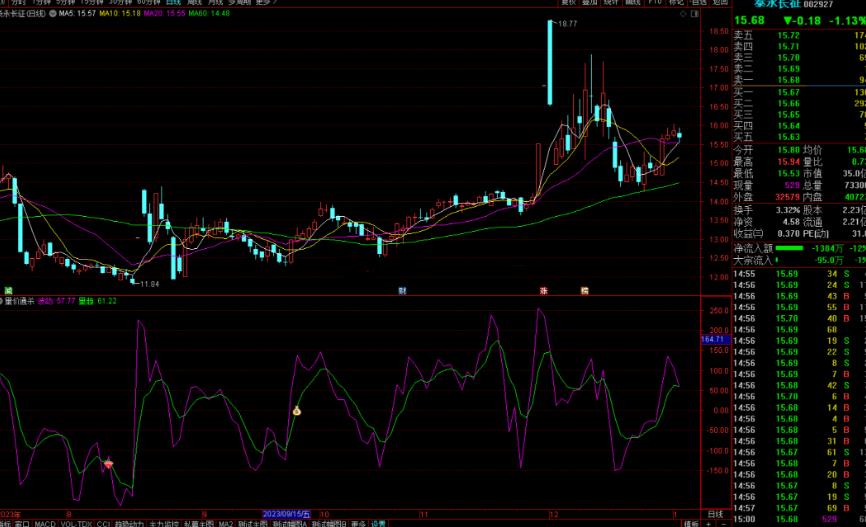Click the MA60: 14.48 legend value
866x527 pixels.
pyautogui.click(x=209, y=13)
